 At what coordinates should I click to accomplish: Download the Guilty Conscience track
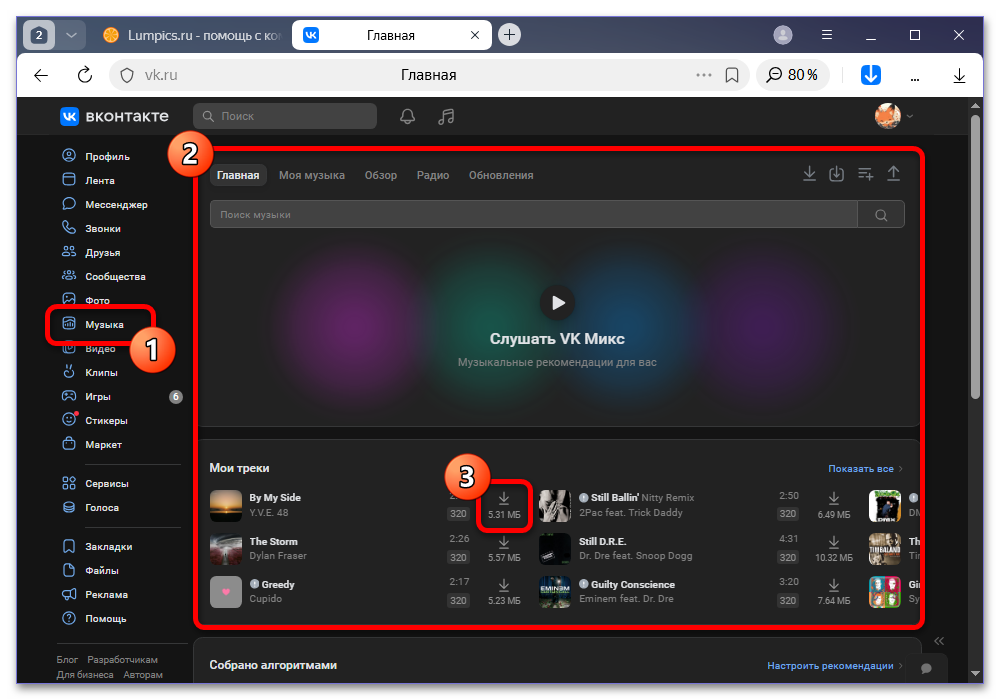click(x=834, y=592)
